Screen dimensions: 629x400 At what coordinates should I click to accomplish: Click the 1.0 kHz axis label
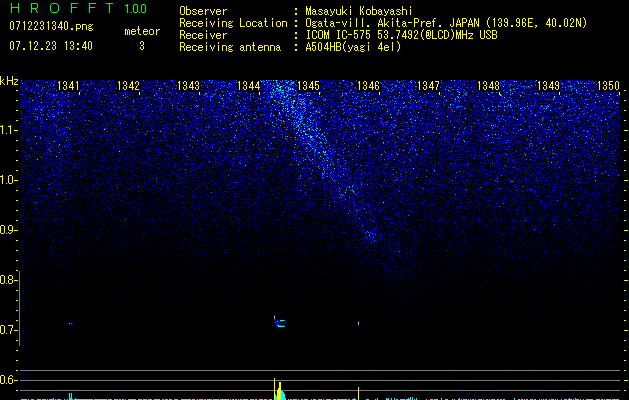coord(8,180)
